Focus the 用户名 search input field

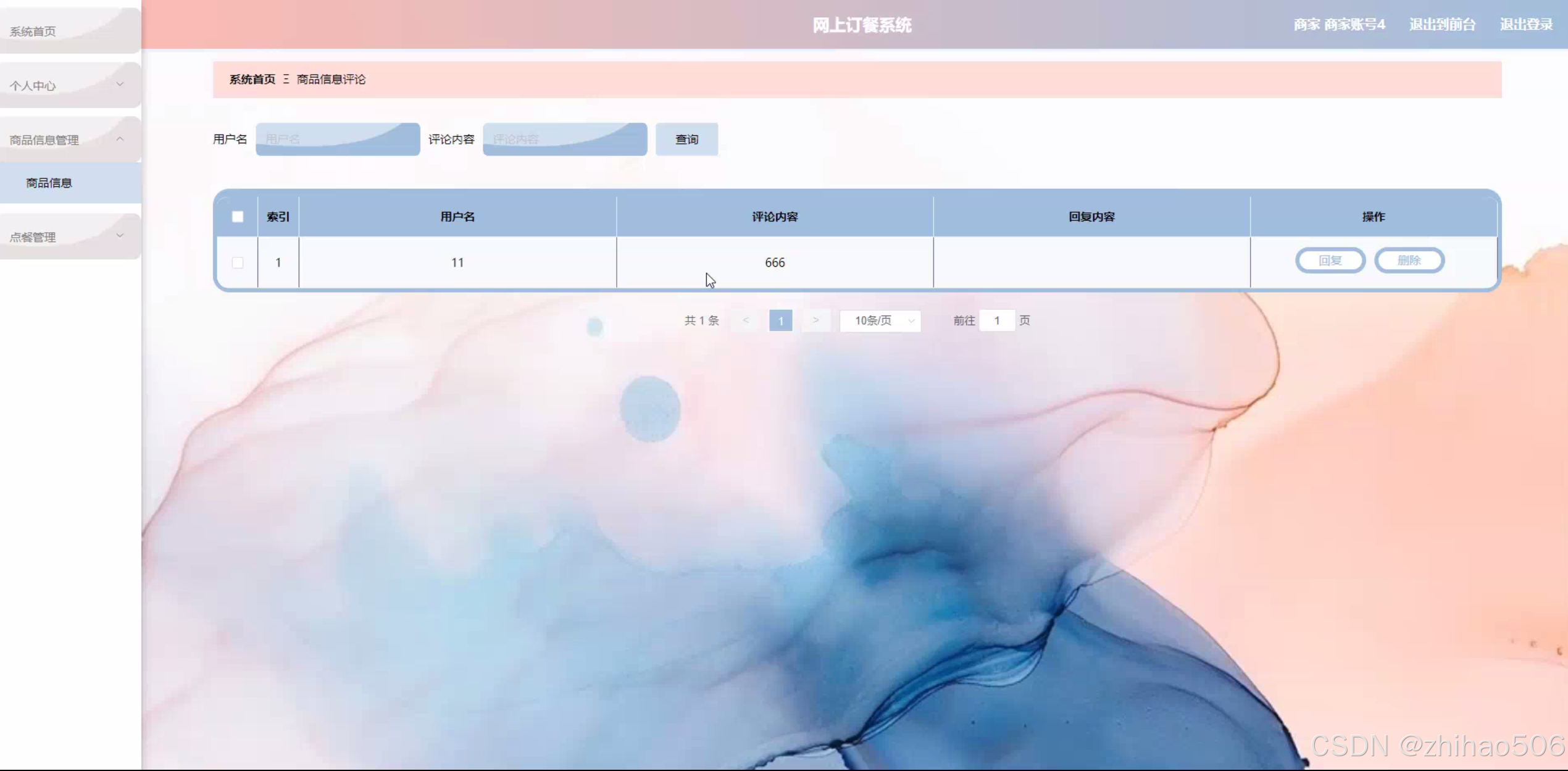pos(338,140)
